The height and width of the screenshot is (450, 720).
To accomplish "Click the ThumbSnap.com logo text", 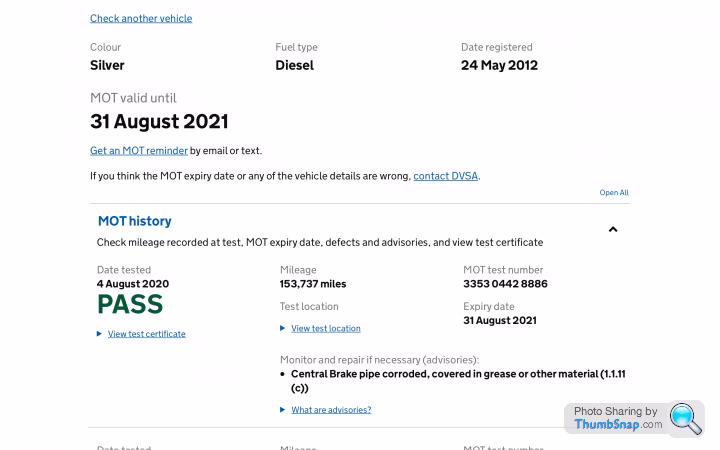I will tap(617, 425).
